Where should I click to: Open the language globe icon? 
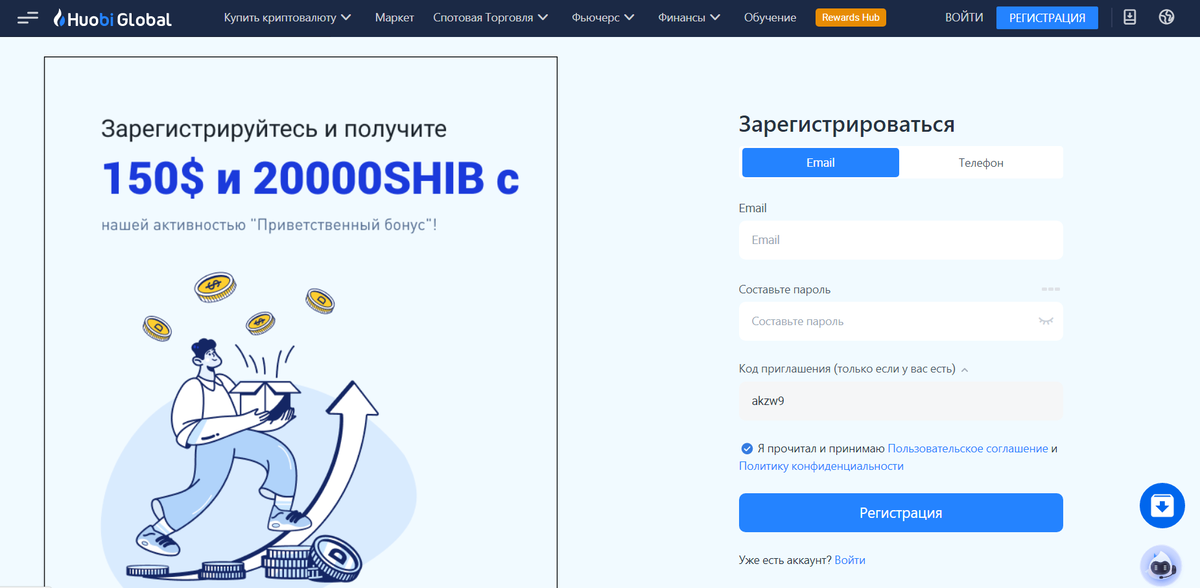coord(1165,17)
